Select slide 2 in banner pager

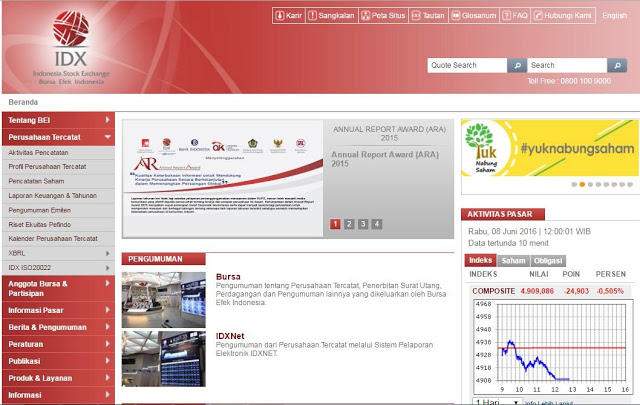(x=349, y=224)
